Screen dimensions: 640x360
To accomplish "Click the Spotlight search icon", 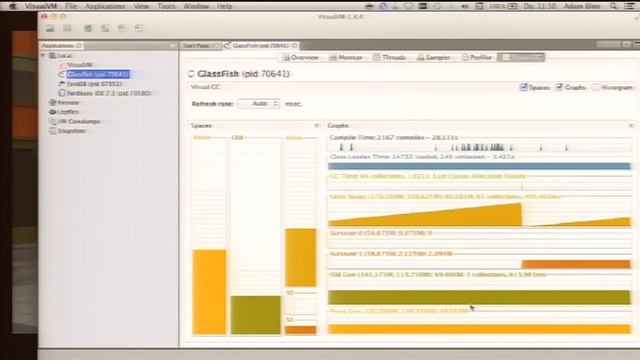I will point(613,6).
